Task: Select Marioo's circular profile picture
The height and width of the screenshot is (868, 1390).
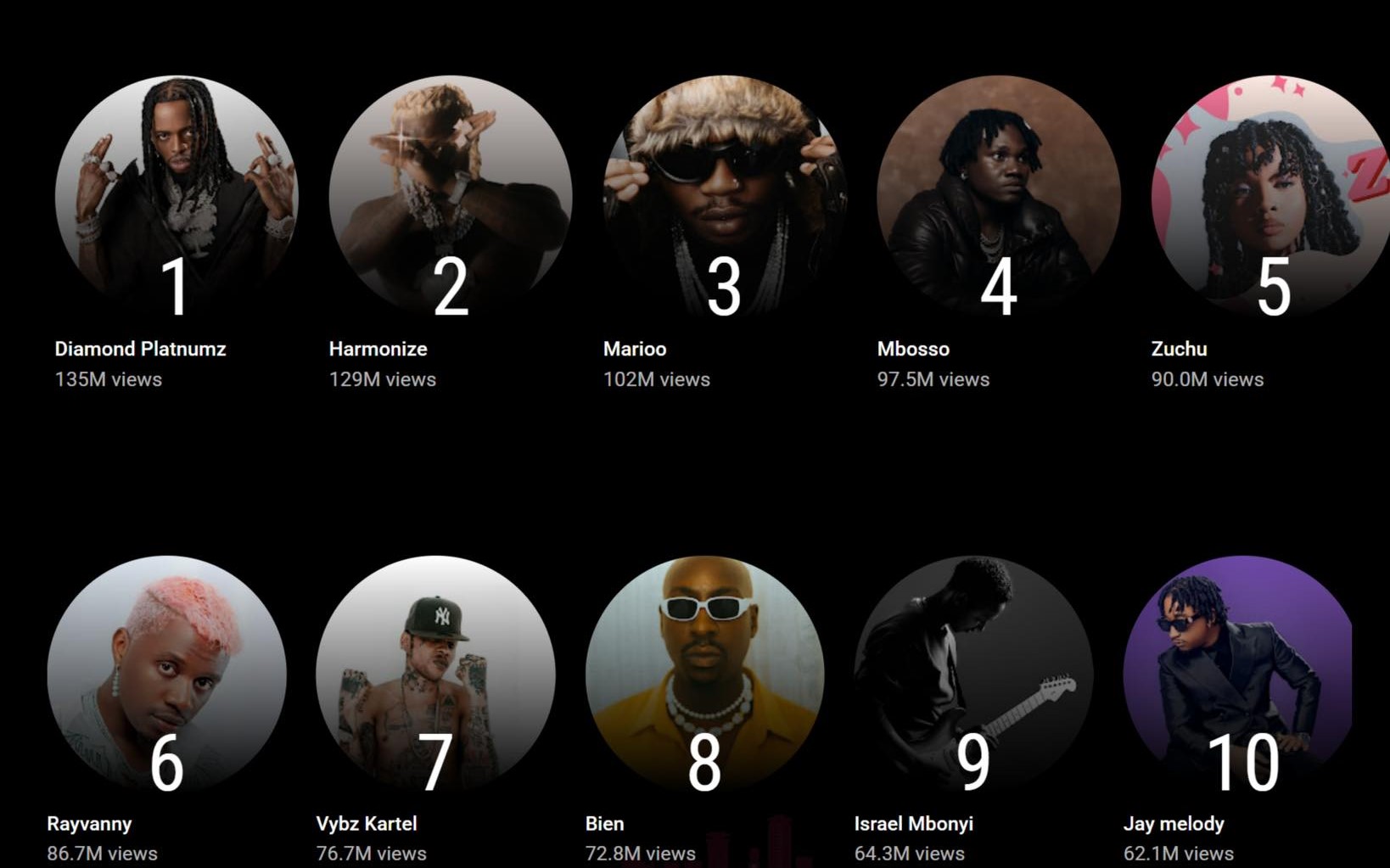Action: point(725,197)
